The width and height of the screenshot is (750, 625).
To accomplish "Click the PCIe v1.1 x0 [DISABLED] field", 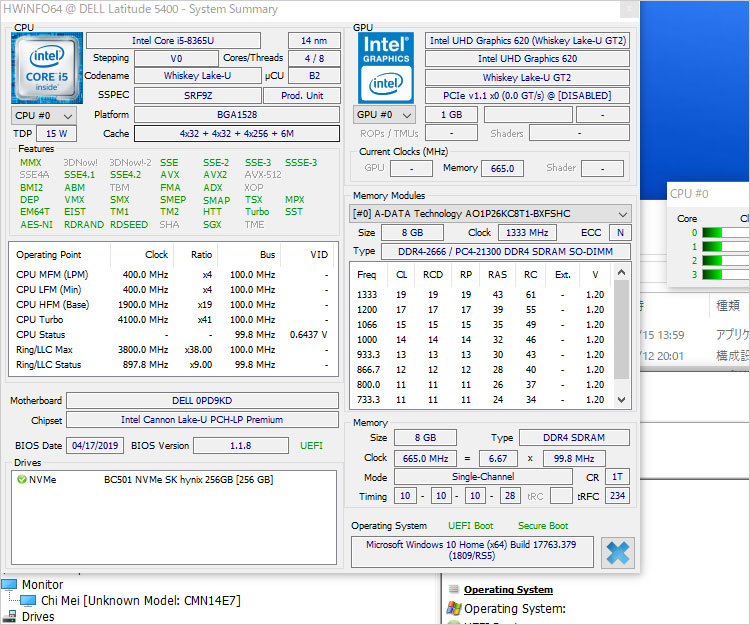I will point(527,96).
